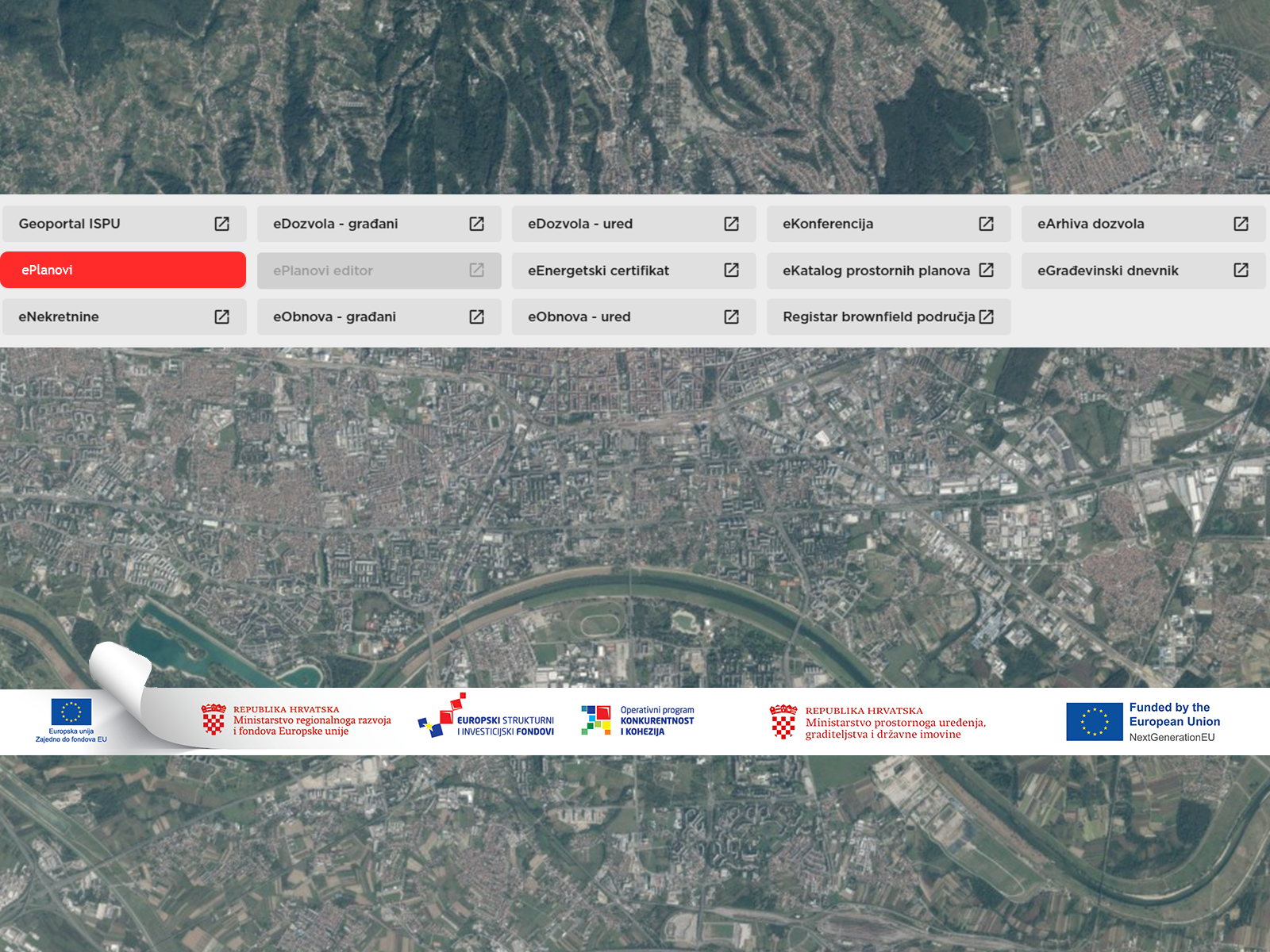
Task: Open eKonferencija using its external-link icon
Action: pos(986,224)
